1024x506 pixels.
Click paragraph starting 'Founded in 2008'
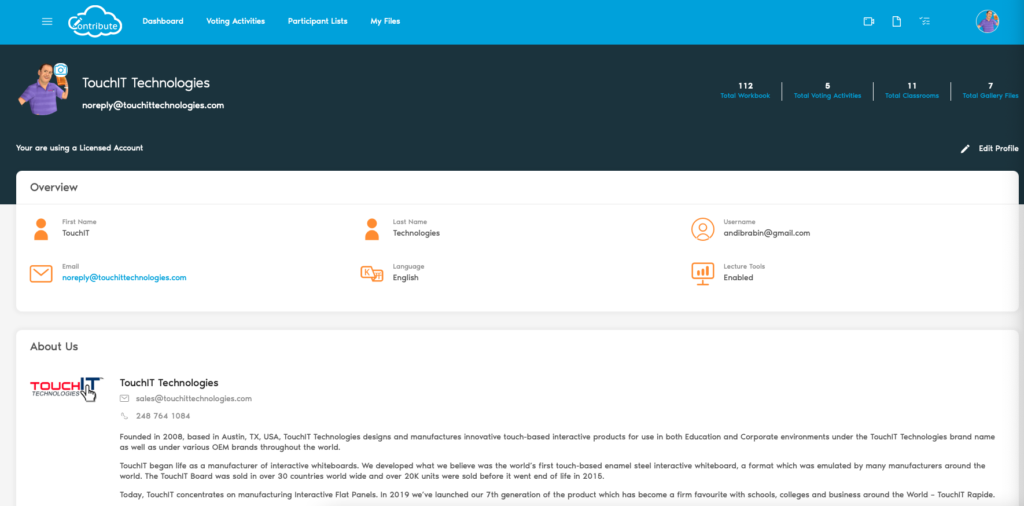557,442
